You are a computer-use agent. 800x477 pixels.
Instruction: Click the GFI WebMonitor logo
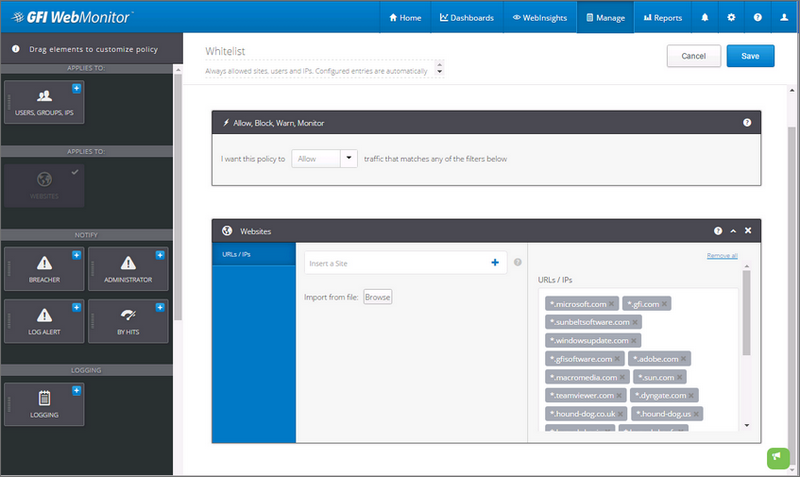[x=71, y=17]
